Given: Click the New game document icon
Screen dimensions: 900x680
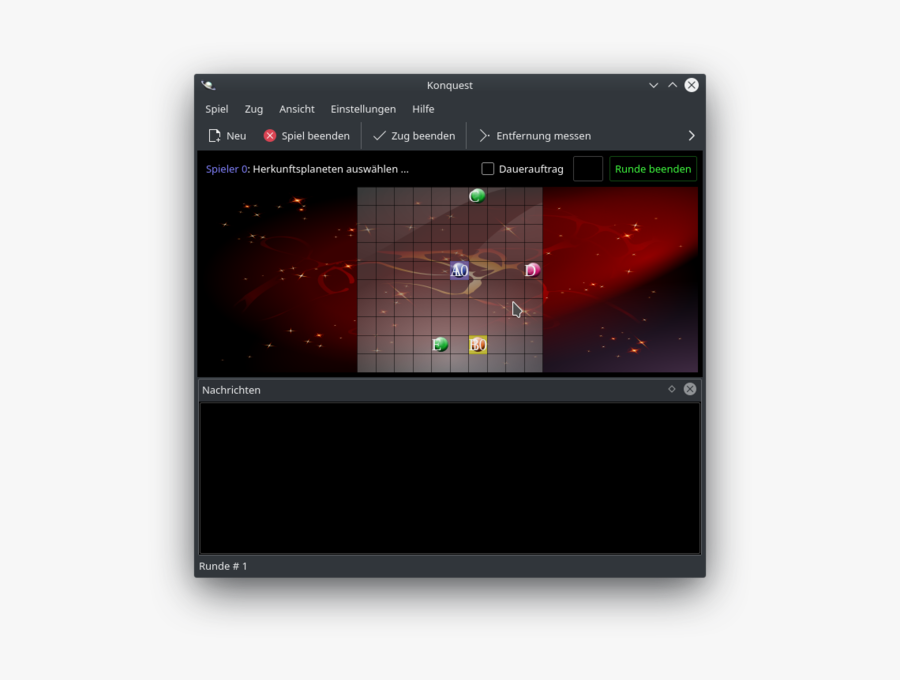Looking at the screenshot, I should (214, 136).
